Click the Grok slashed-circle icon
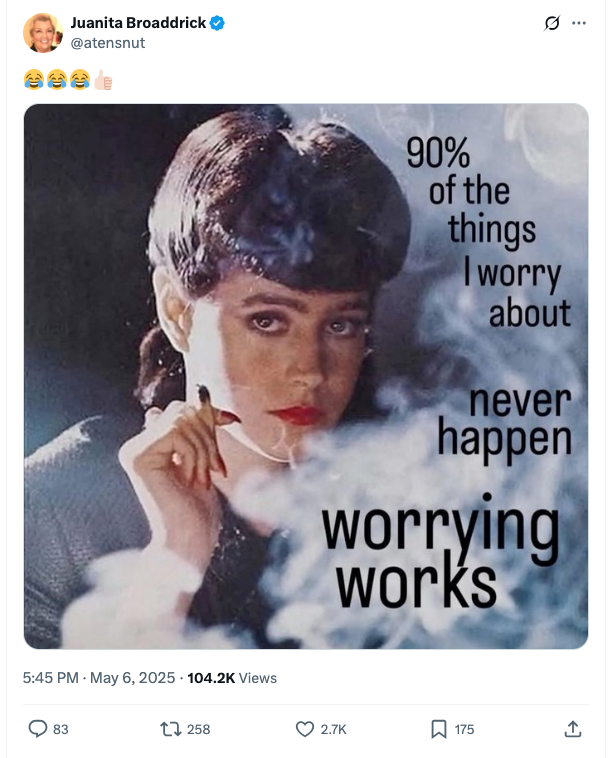 click(x=552, y=23)
